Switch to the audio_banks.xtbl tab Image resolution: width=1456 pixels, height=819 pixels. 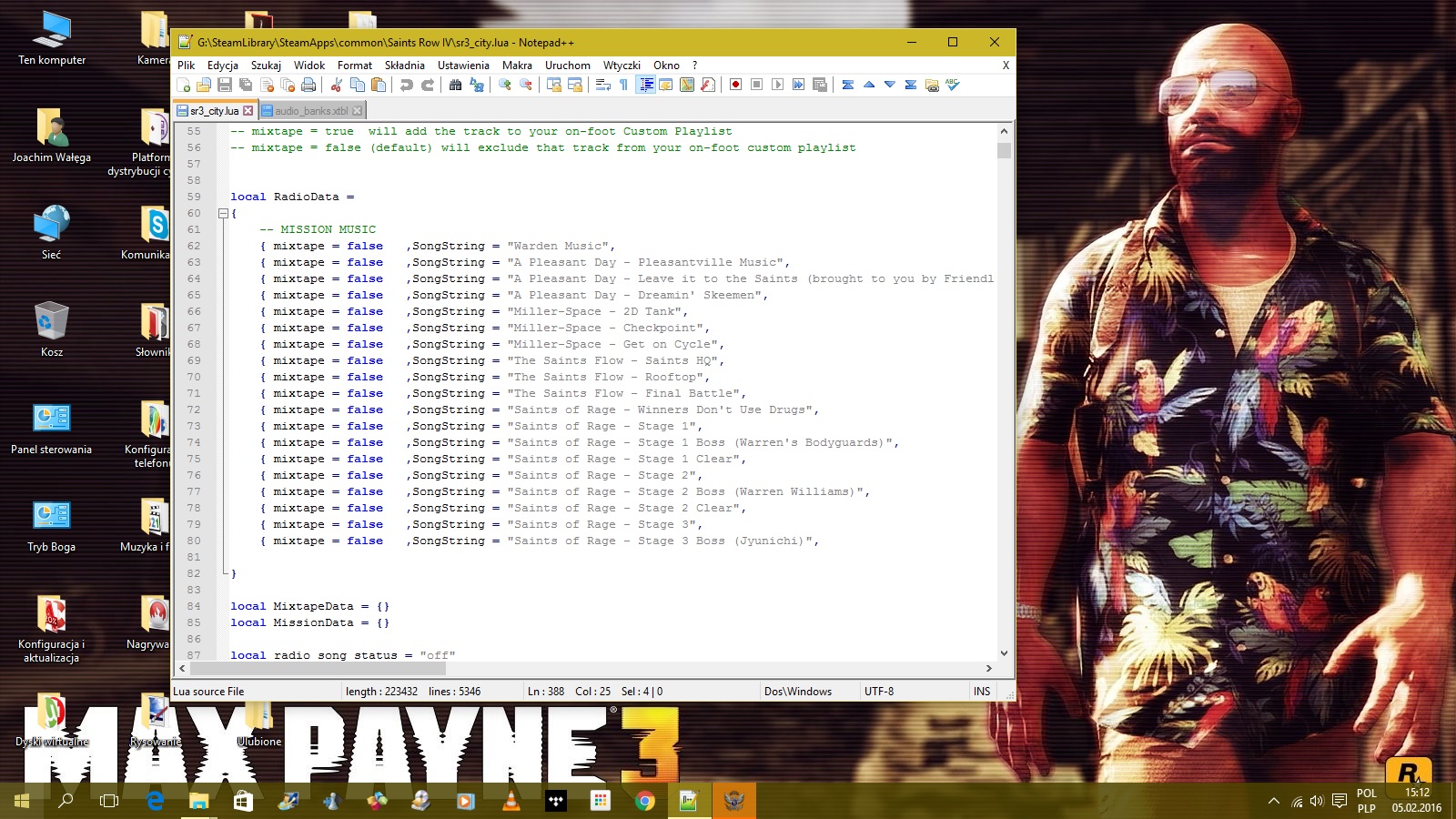(311, 111)
